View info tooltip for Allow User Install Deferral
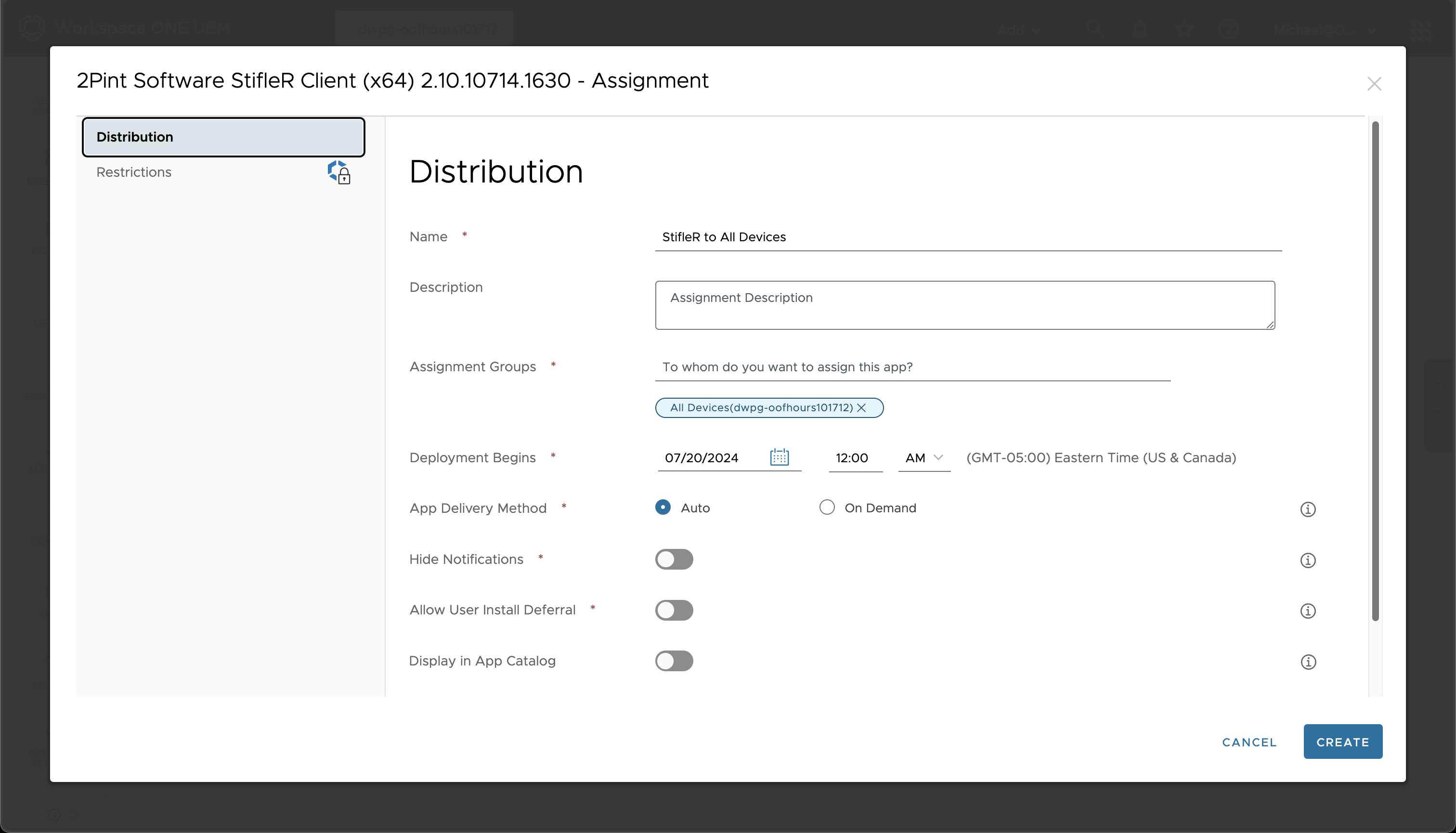This screenshot has height=833, width=1456. point(1307,611)
